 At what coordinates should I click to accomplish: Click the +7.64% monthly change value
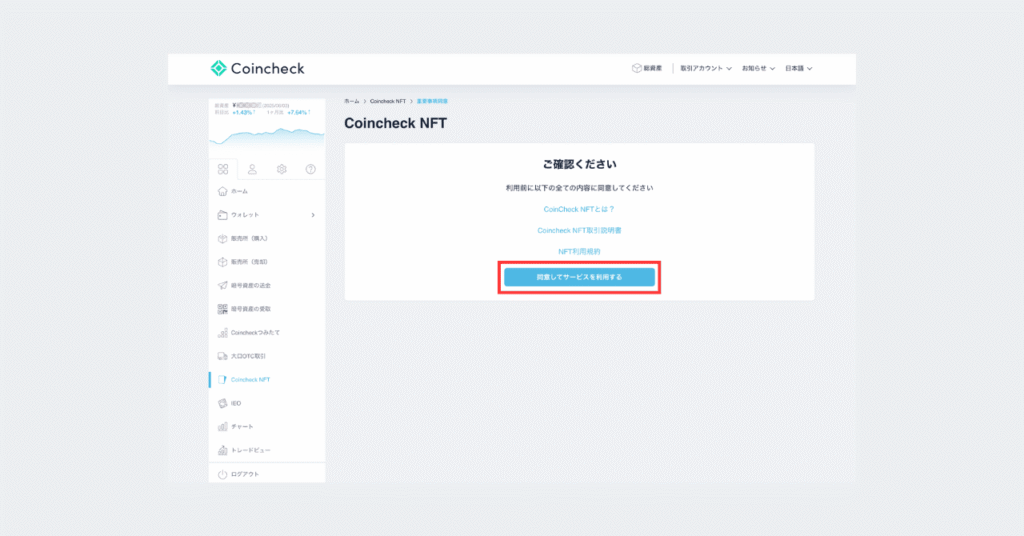(297, 112)
